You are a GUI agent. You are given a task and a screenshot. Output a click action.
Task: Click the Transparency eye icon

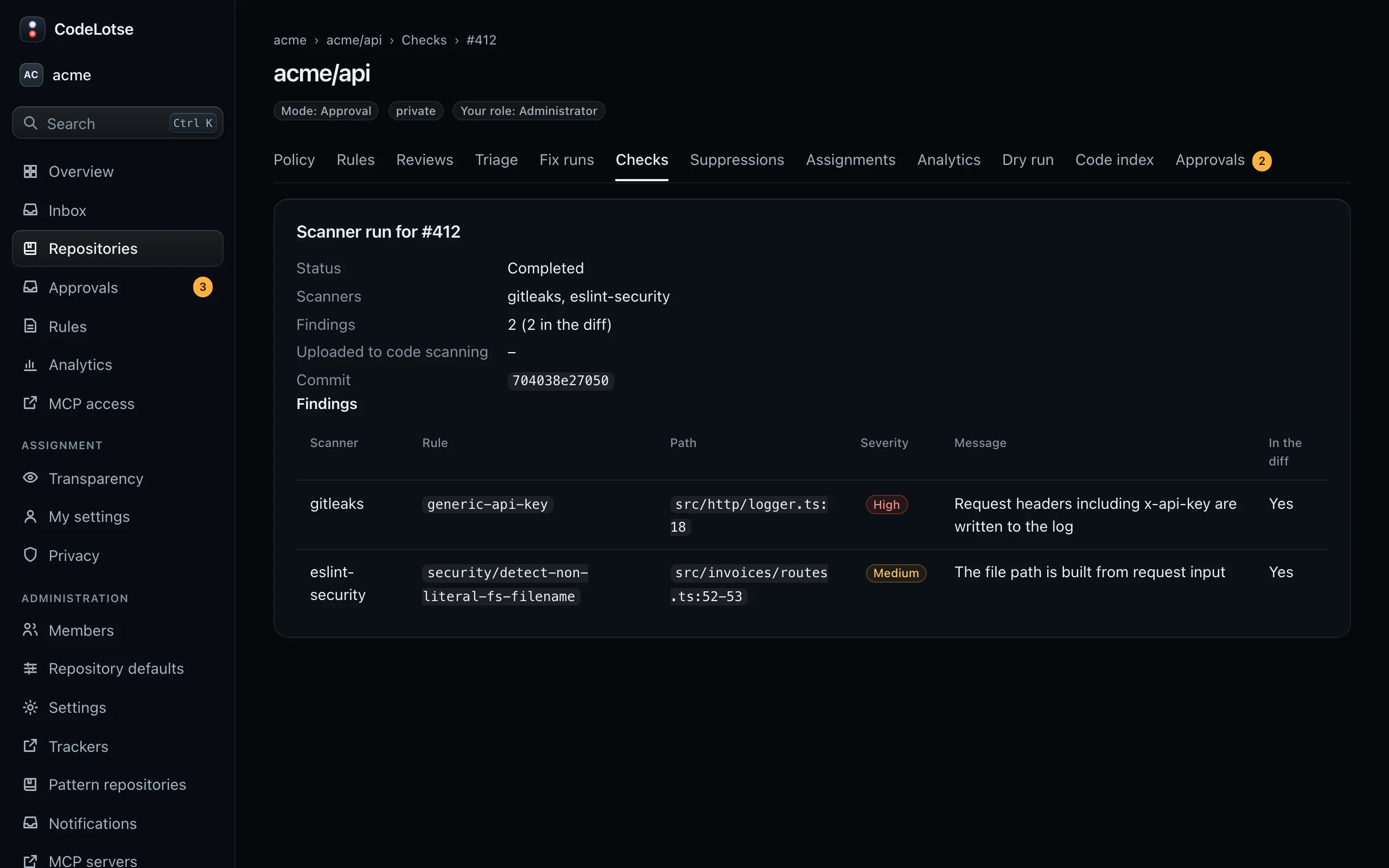click(30, 477)
